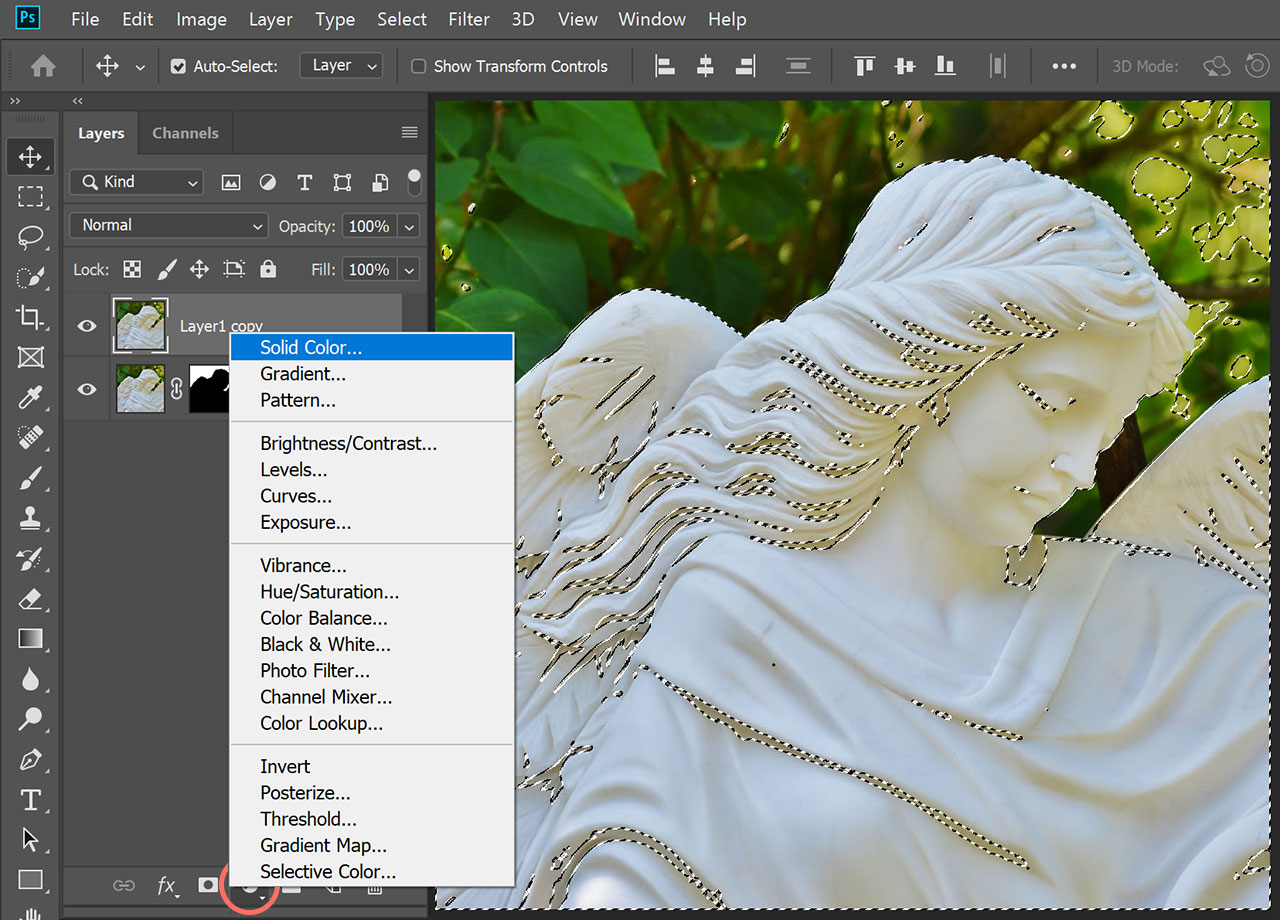The image size is (1280, 920).
Task: Click the mask link icon on lower layer
Action: [176, 389]
